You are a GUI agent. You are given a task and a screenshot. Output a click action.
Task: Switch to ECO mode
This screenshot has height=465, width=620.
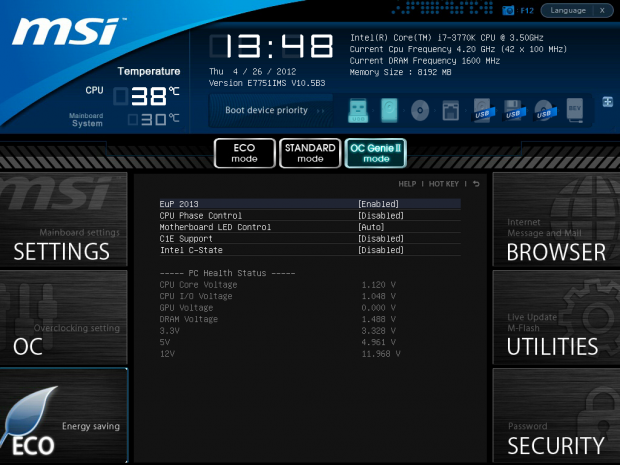(244, 153)
